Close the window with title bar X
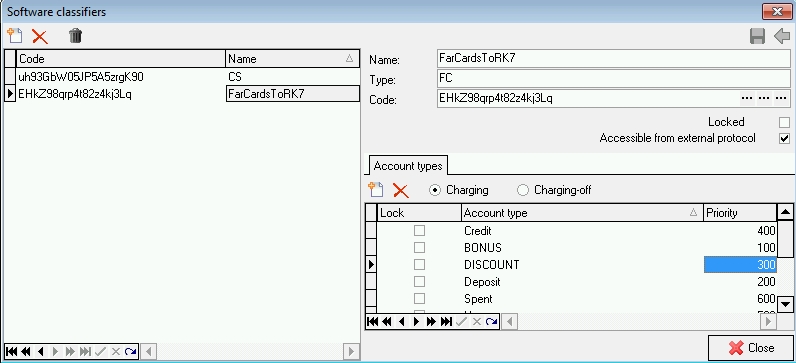Viewport: 796px width, 363px height. pyautogui.click(x=777, y=11)
